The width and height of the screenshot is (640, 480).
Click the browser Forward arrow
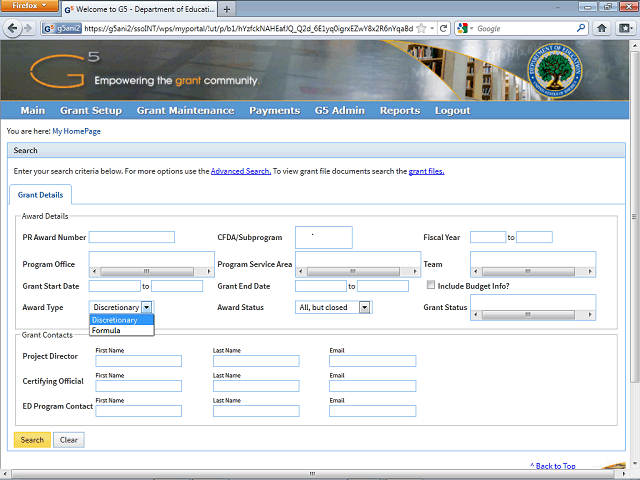click(28, 28)
